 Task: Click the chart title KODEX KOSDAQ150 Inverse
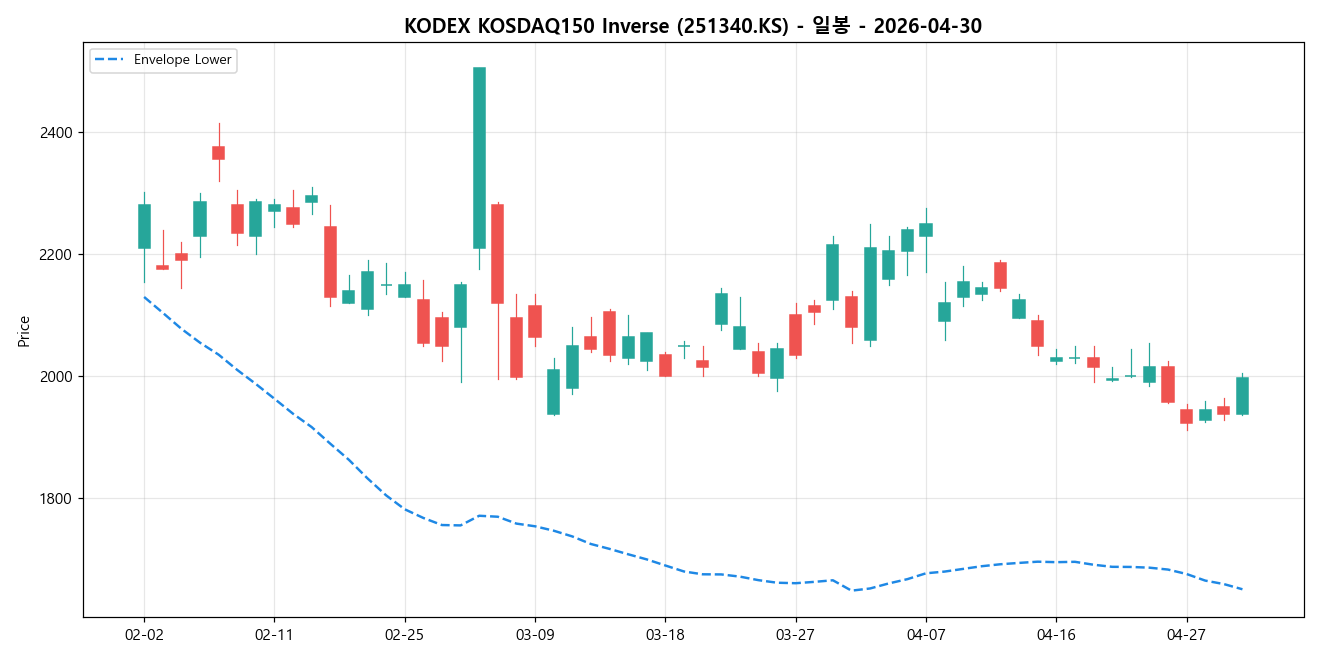pos(693,26)
